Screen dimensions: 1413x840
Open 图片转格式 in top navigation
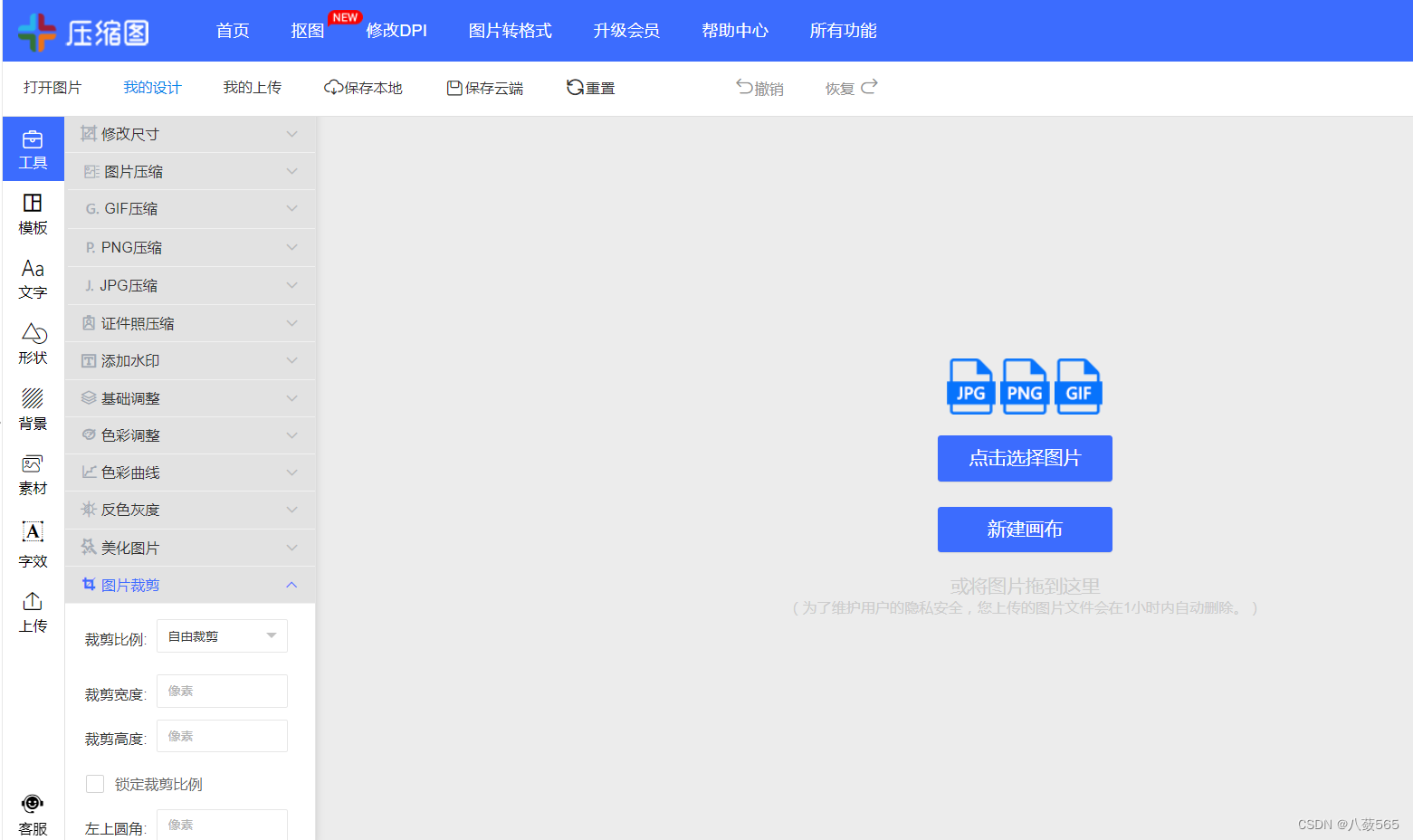click(x=511, y=31)
